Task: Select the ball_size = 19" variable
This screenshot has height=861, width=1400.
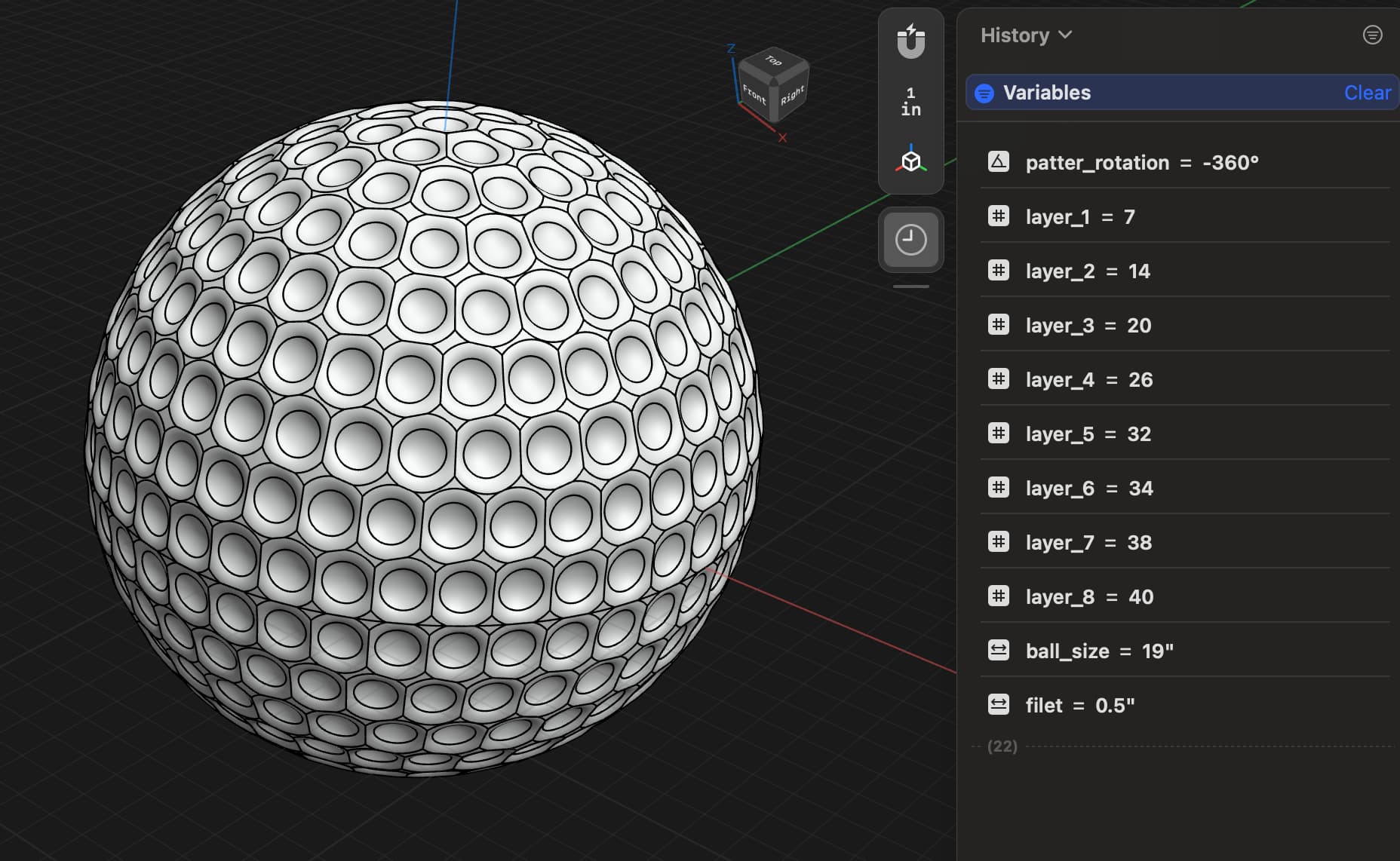Action: [1184, 651]
